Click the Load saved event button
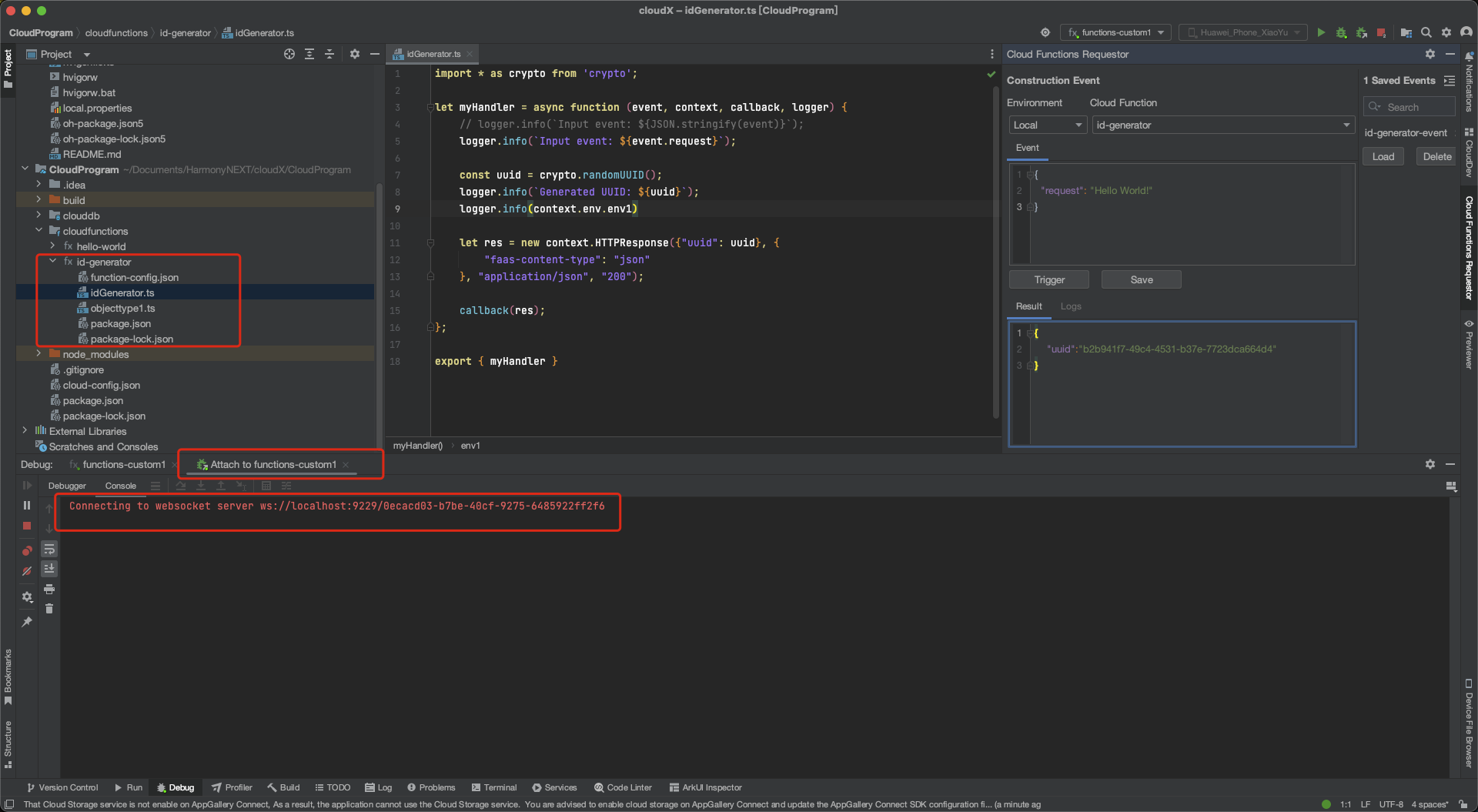This screenshot has width=1478, height=812. 1383,156
